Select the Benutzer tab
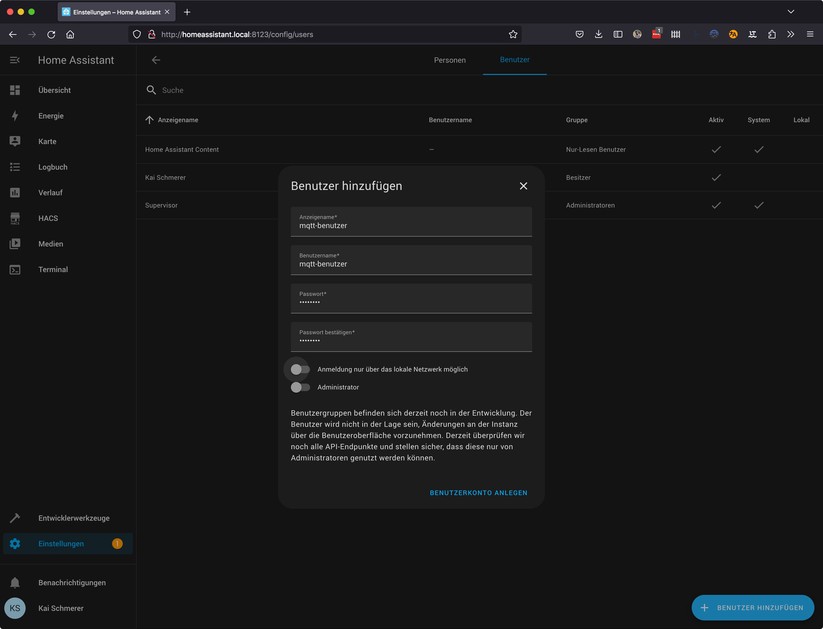 (x=514, y=60)
